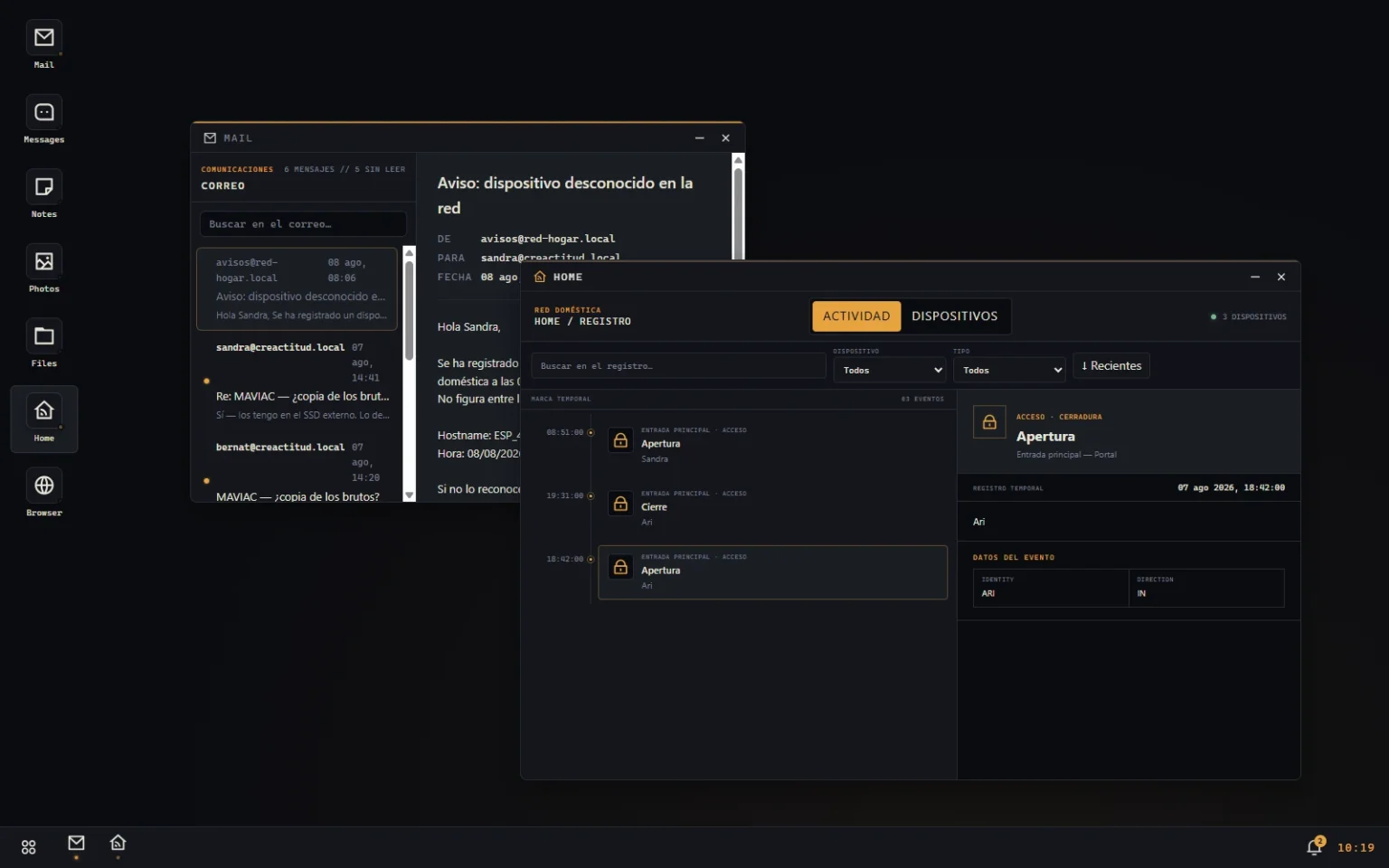Toggle the Recientes sort order button
Screen dimensions: 1389x868
pyautogui.click(x=1111, y=366)
